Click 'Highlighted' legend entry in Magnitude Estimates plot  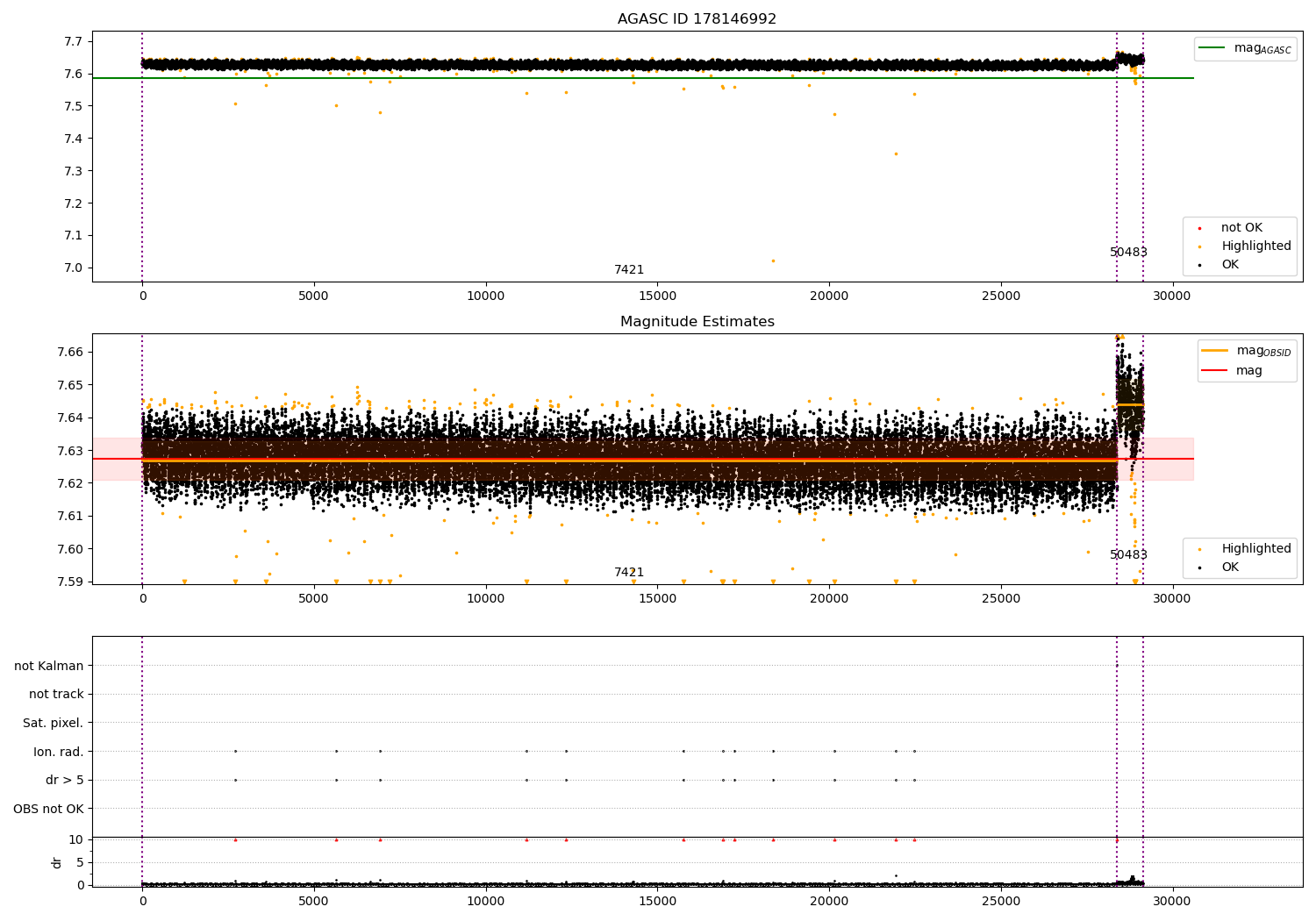tap(1256, 549)
